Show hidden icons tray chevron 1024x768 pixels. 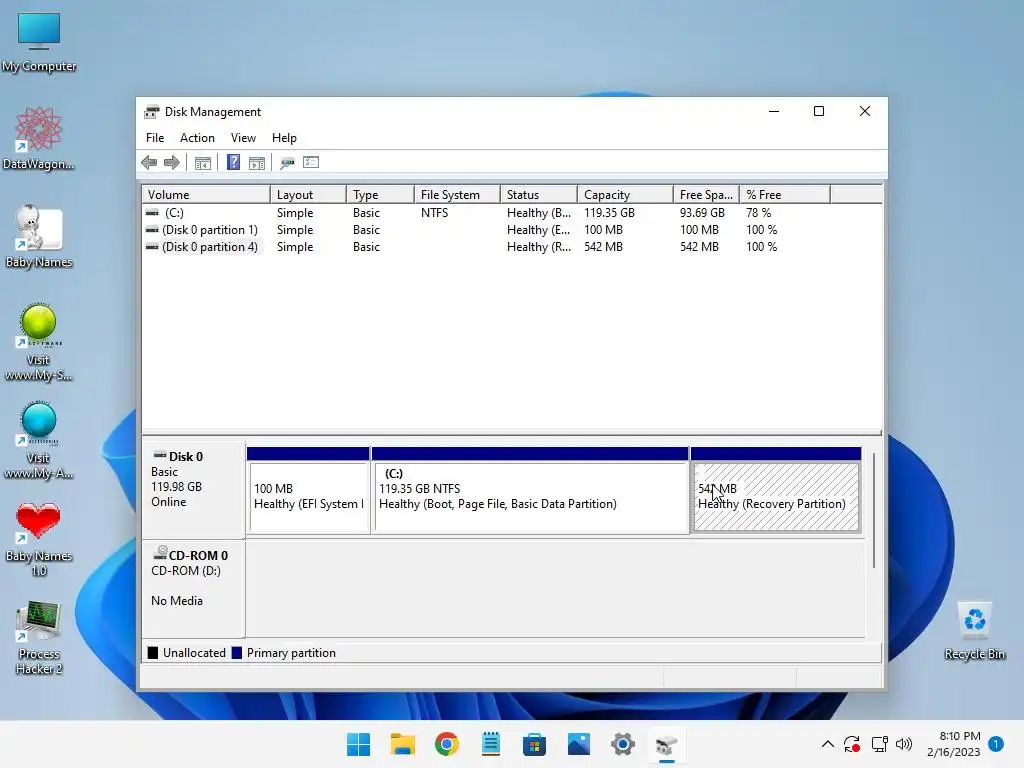pyautogui.click(x=827, y=744)
